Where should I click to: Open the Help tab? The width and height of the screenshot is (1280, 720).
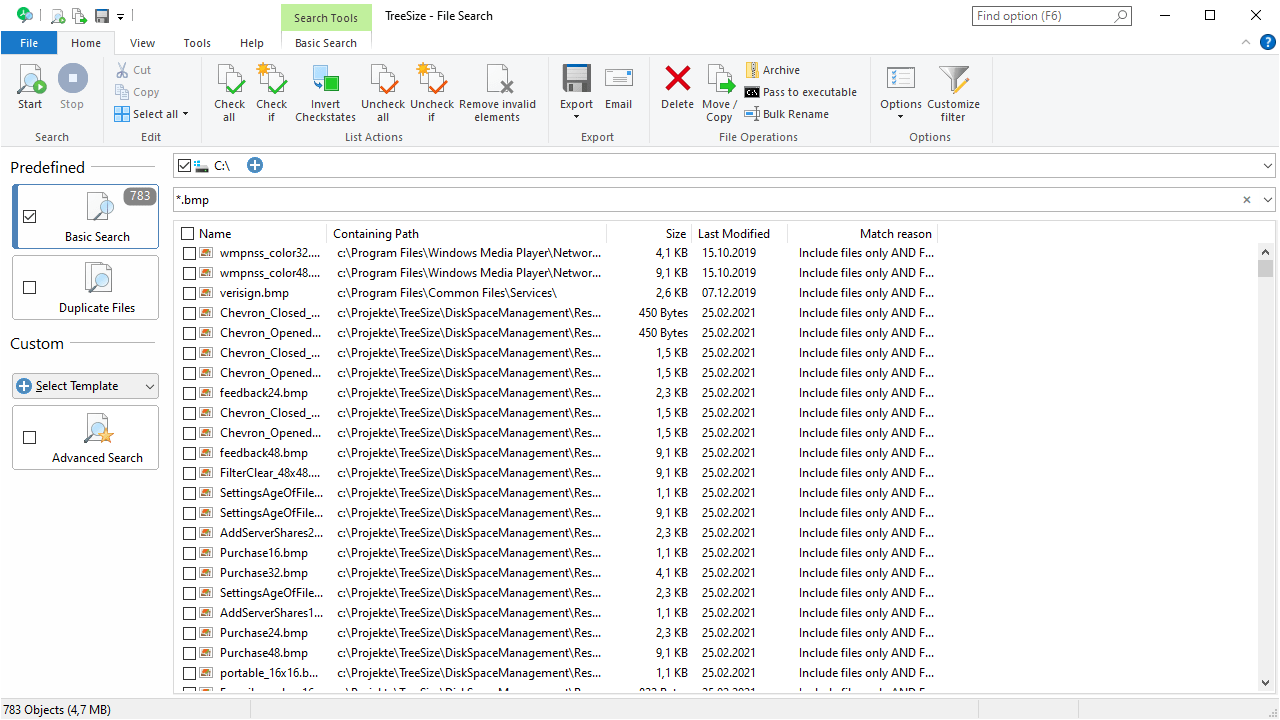(x=252, y=43)
